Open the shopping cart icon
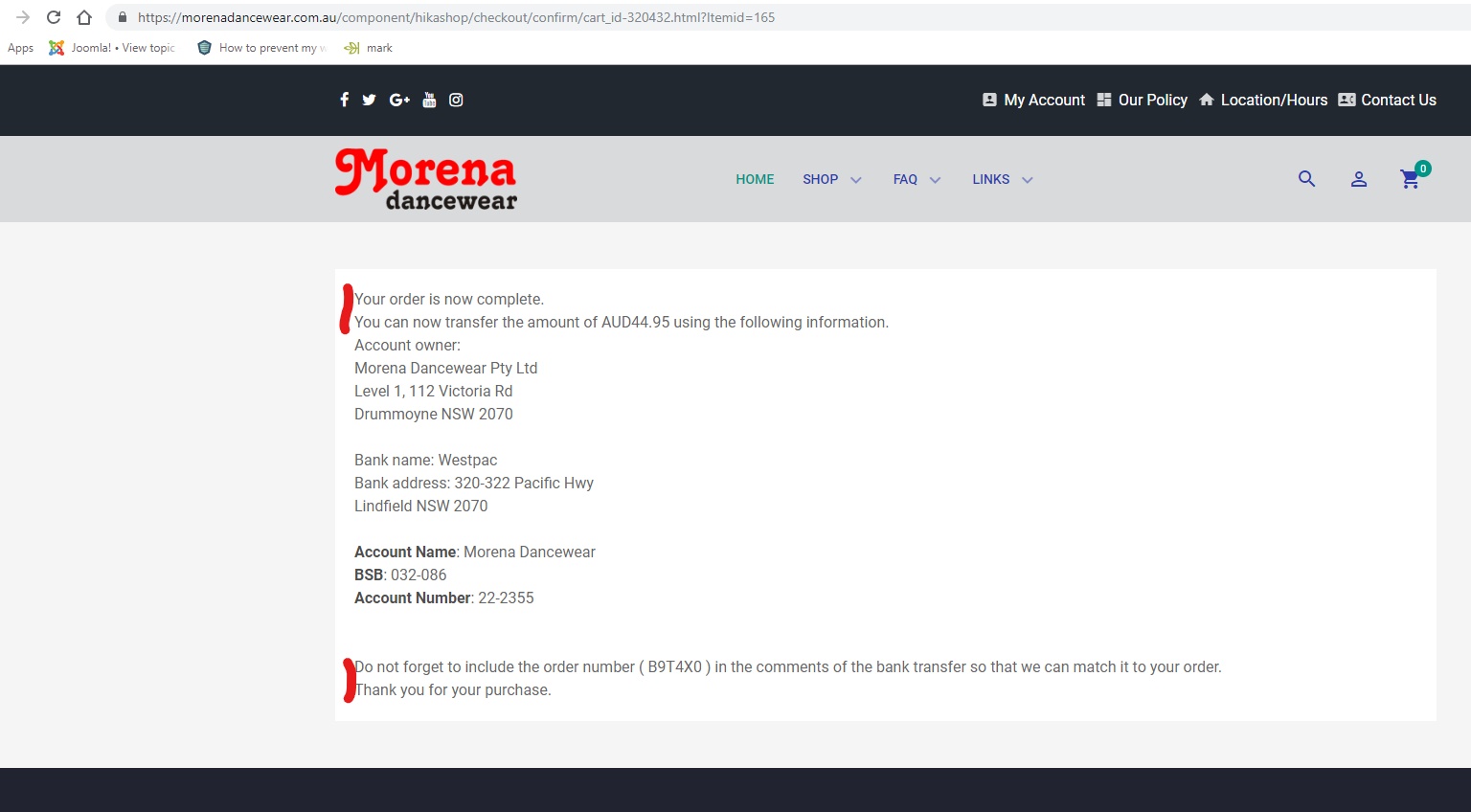 pos(1410,179)
